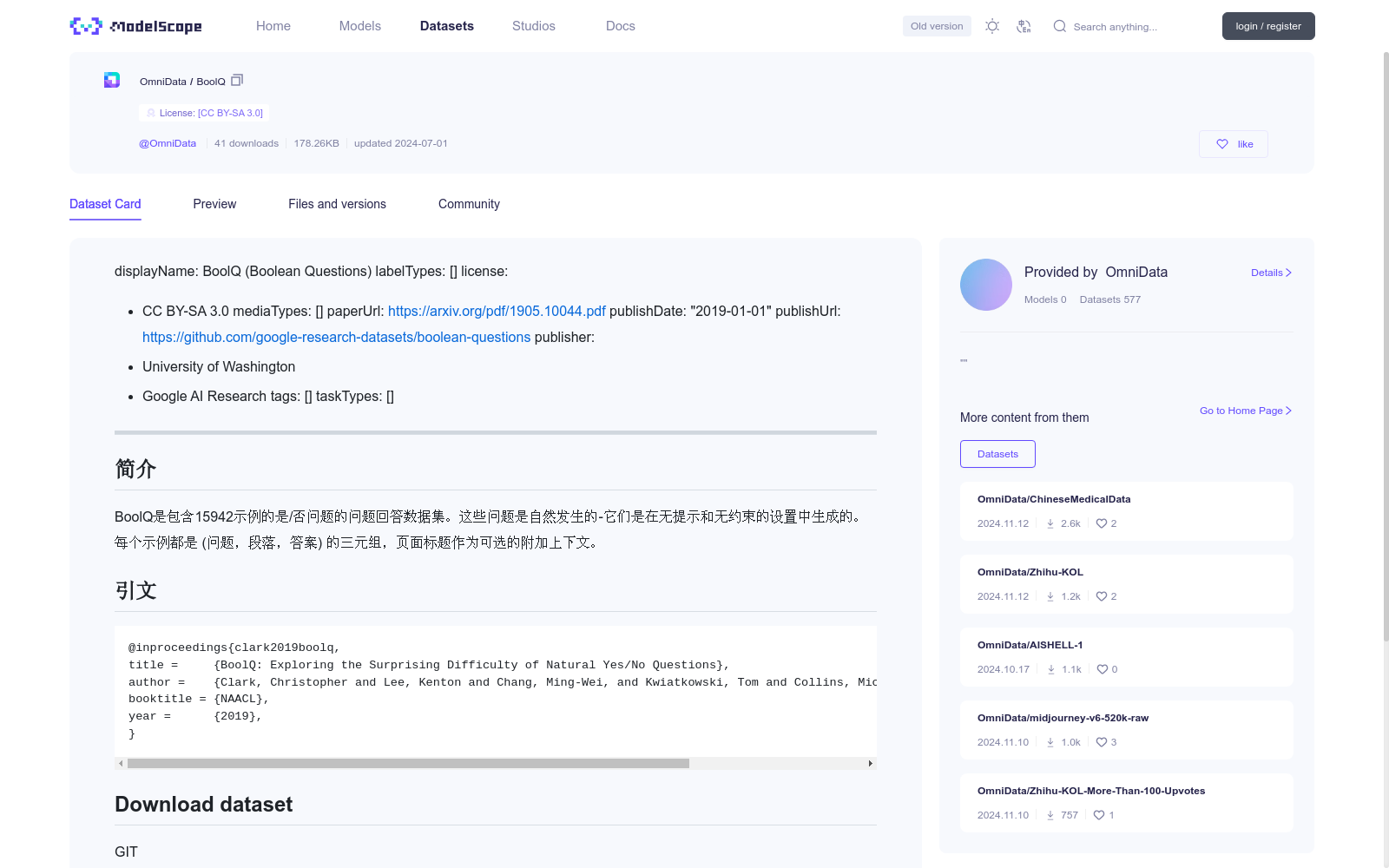Select the Datasets filter button

(997, 454)
